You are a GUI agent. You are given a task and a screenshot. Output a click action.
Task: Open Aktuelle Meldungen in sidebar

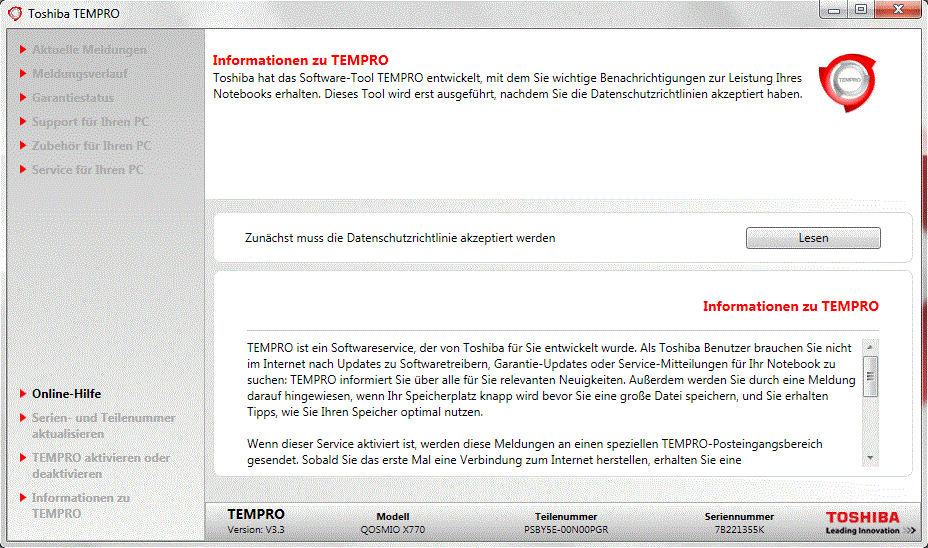pos(89,50)
